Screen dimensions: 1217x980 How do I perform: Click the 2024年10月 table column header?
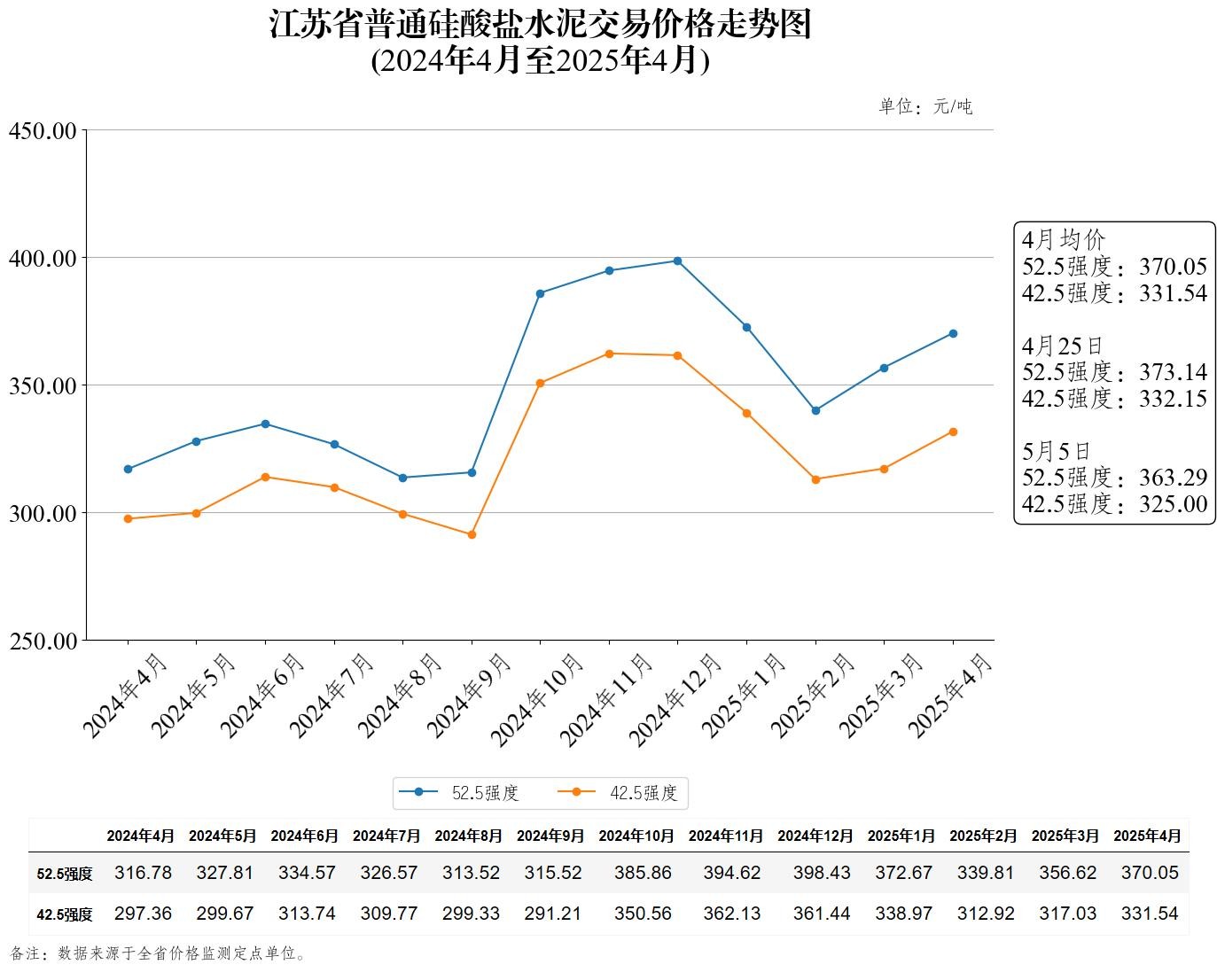(x=636, y=836)
